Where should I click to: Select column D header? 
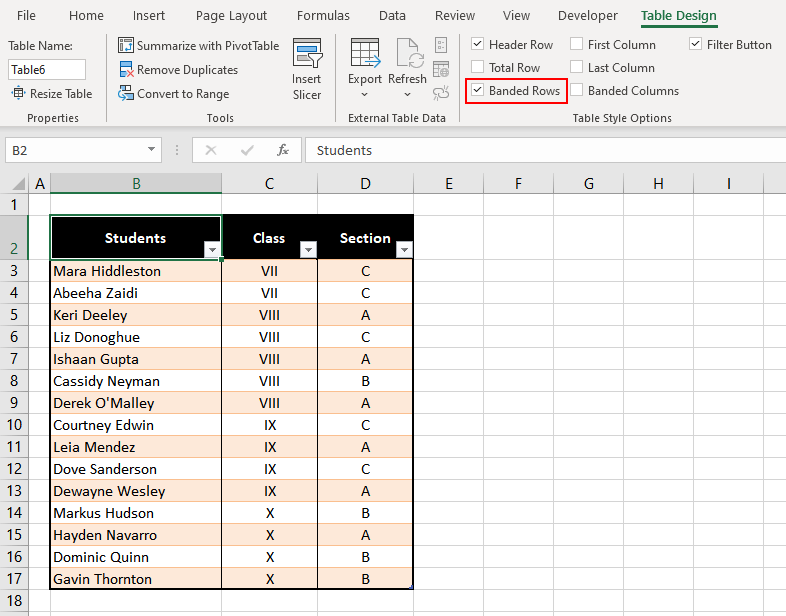pyautogui.click(x=365, y=183)
